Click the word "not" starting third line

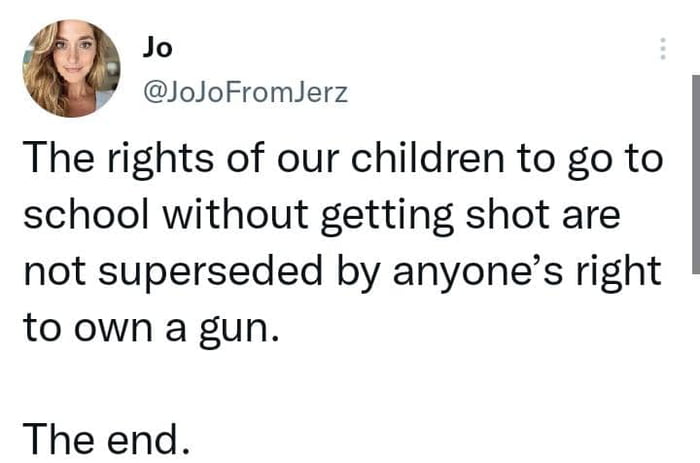(52, 272)
